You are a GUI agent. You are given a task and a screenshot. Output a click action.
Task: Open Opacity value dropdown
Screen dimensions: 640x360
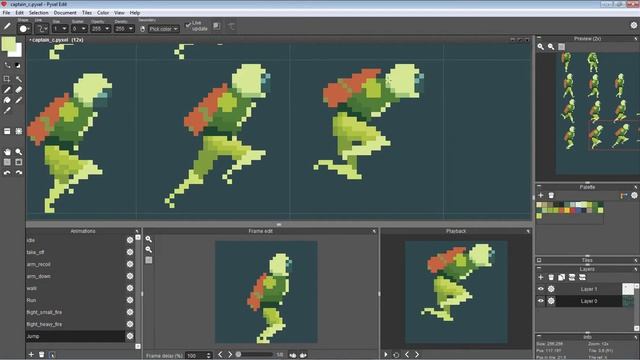pos(100,29)
